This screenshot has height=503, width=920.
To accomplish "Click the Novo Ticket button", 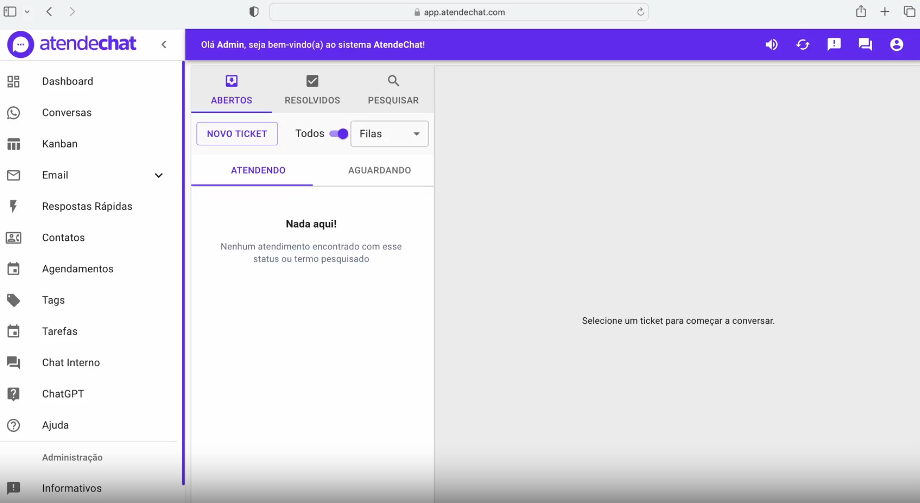I will click(x=237, y=134).
